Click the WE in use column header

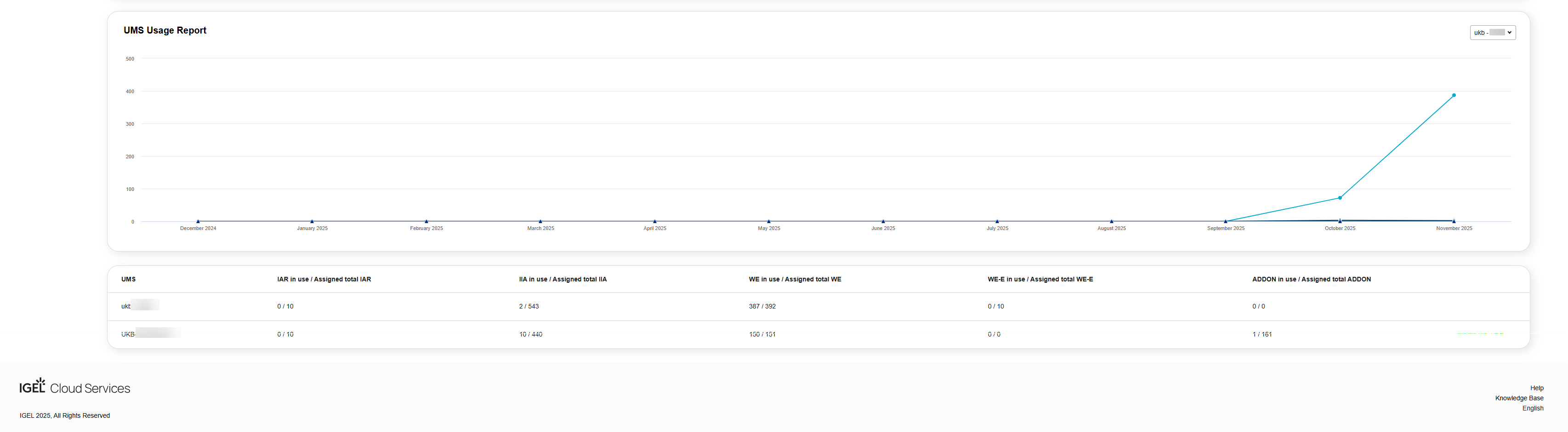(x=795, y=279)
